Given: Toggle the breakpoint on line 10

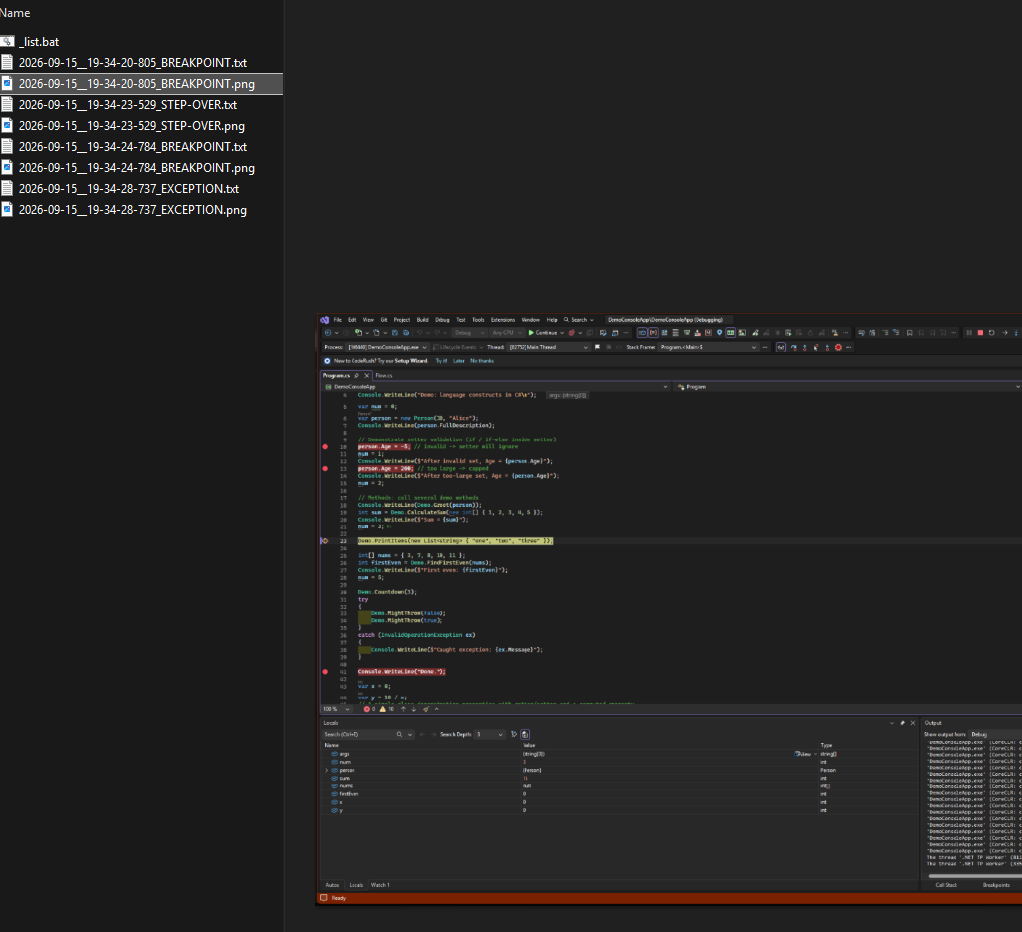Looking at the screenshot, I should pos(325,446).
